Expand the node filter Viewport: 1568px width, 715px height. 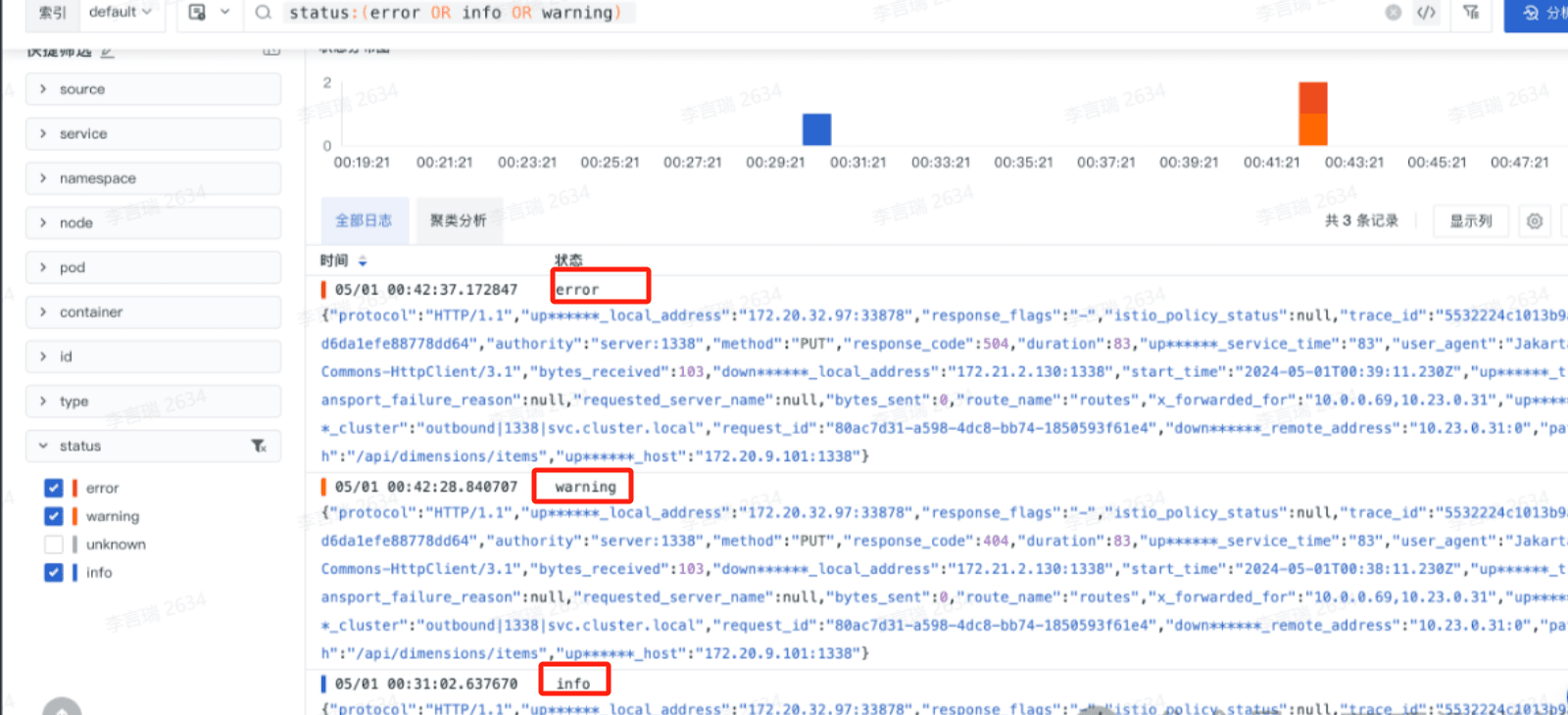(153, 223)
